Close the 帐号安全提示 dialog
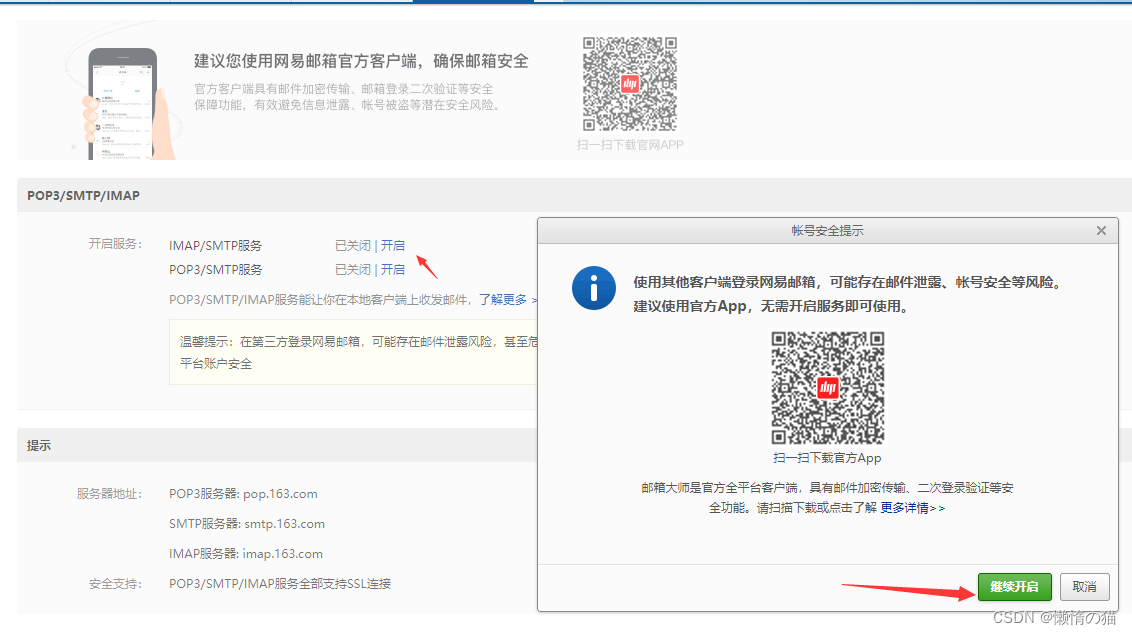This screenshot has width=1132, height=635. [x=1101, y=231]
